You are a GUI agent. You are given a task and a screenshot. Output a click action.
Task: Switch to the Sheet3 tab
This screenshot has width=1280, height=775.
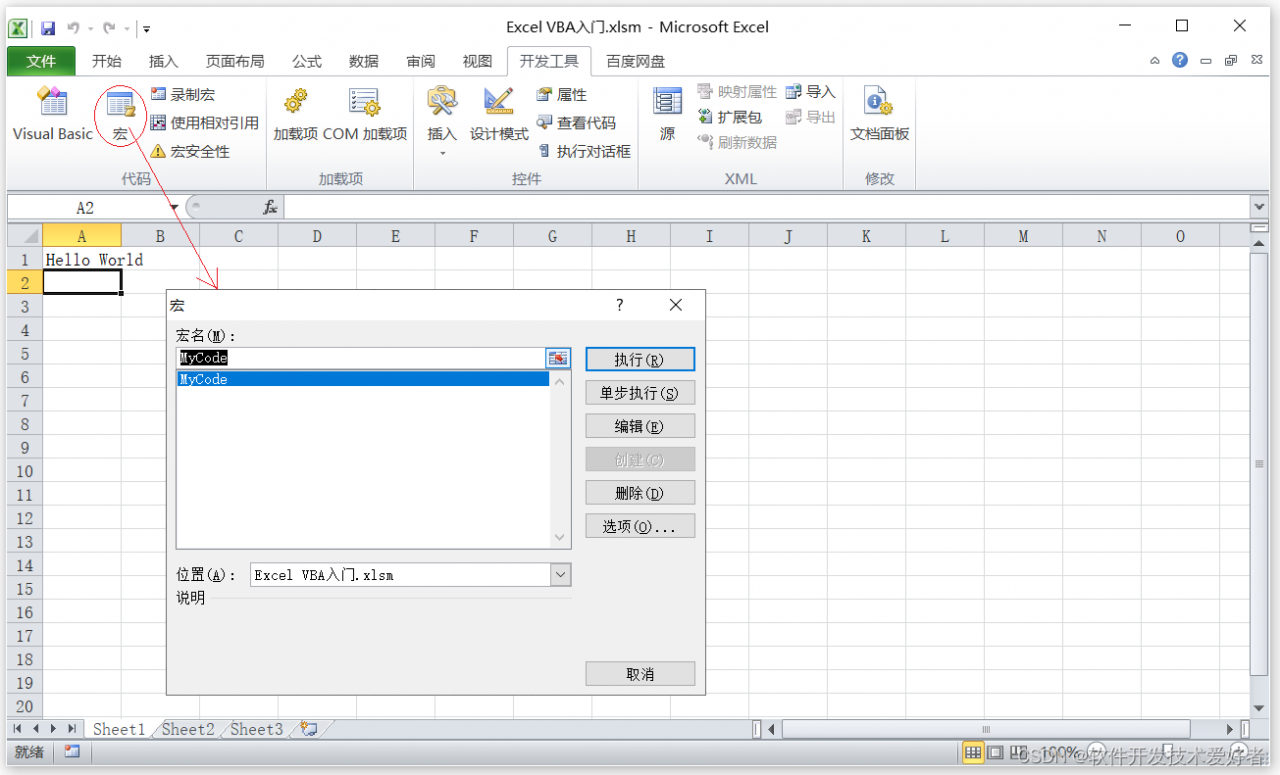point(256,729)
